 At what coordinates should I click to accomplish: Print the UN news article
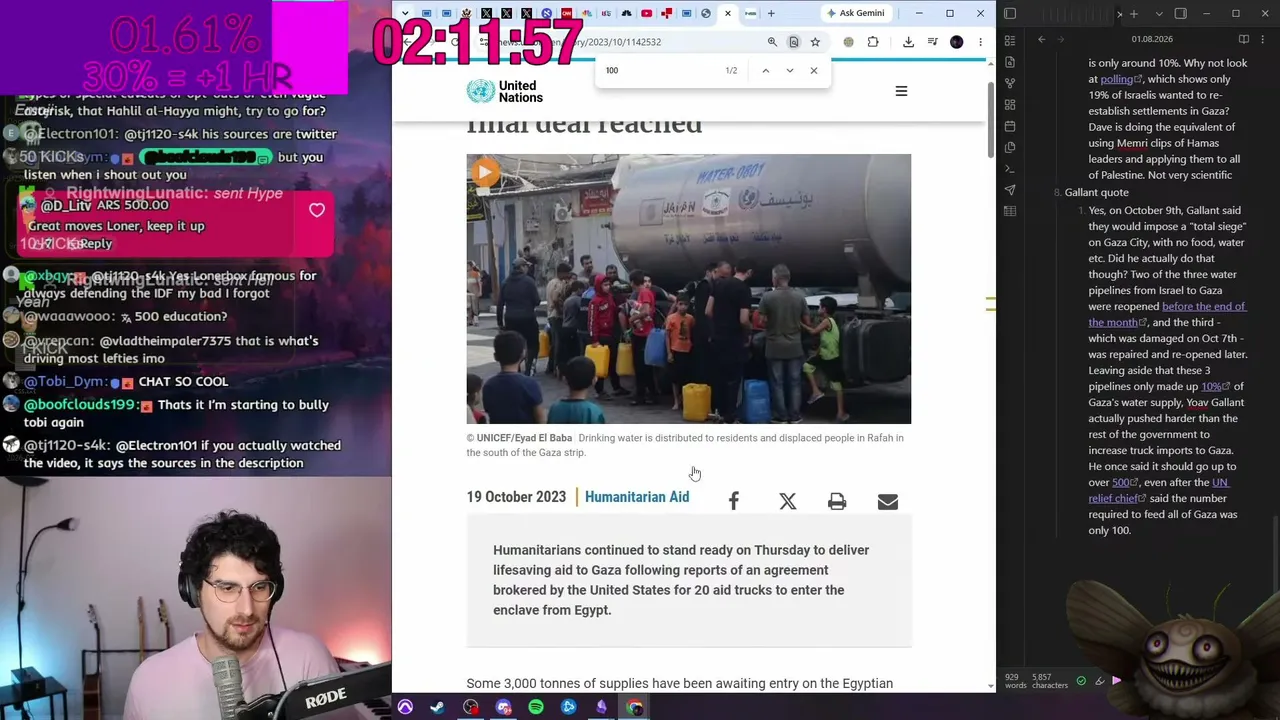(x=837, y=501)
